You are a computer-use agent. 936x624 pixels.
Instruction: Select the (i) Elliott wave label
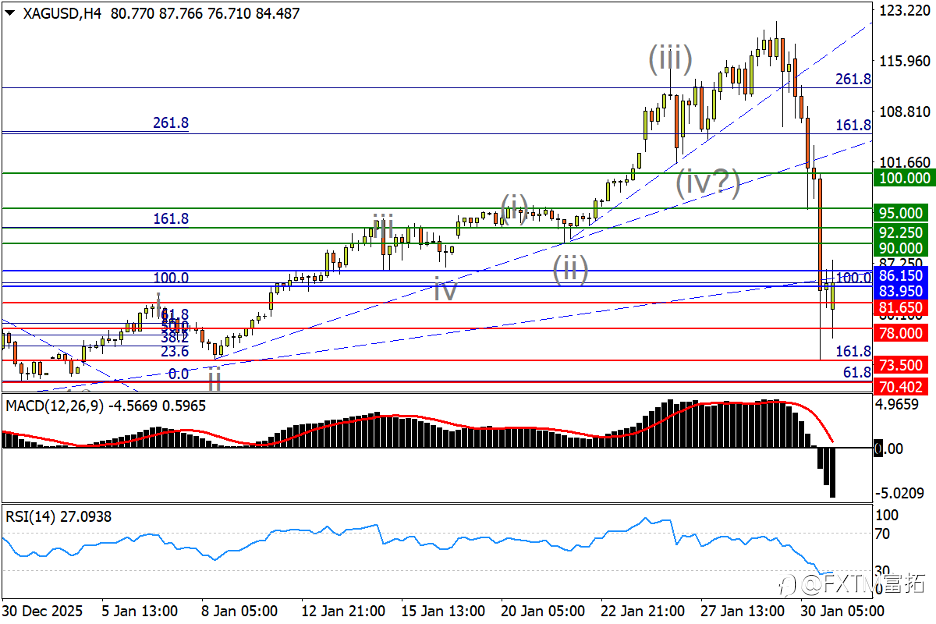pyautogui.click(x=514, y=207)
